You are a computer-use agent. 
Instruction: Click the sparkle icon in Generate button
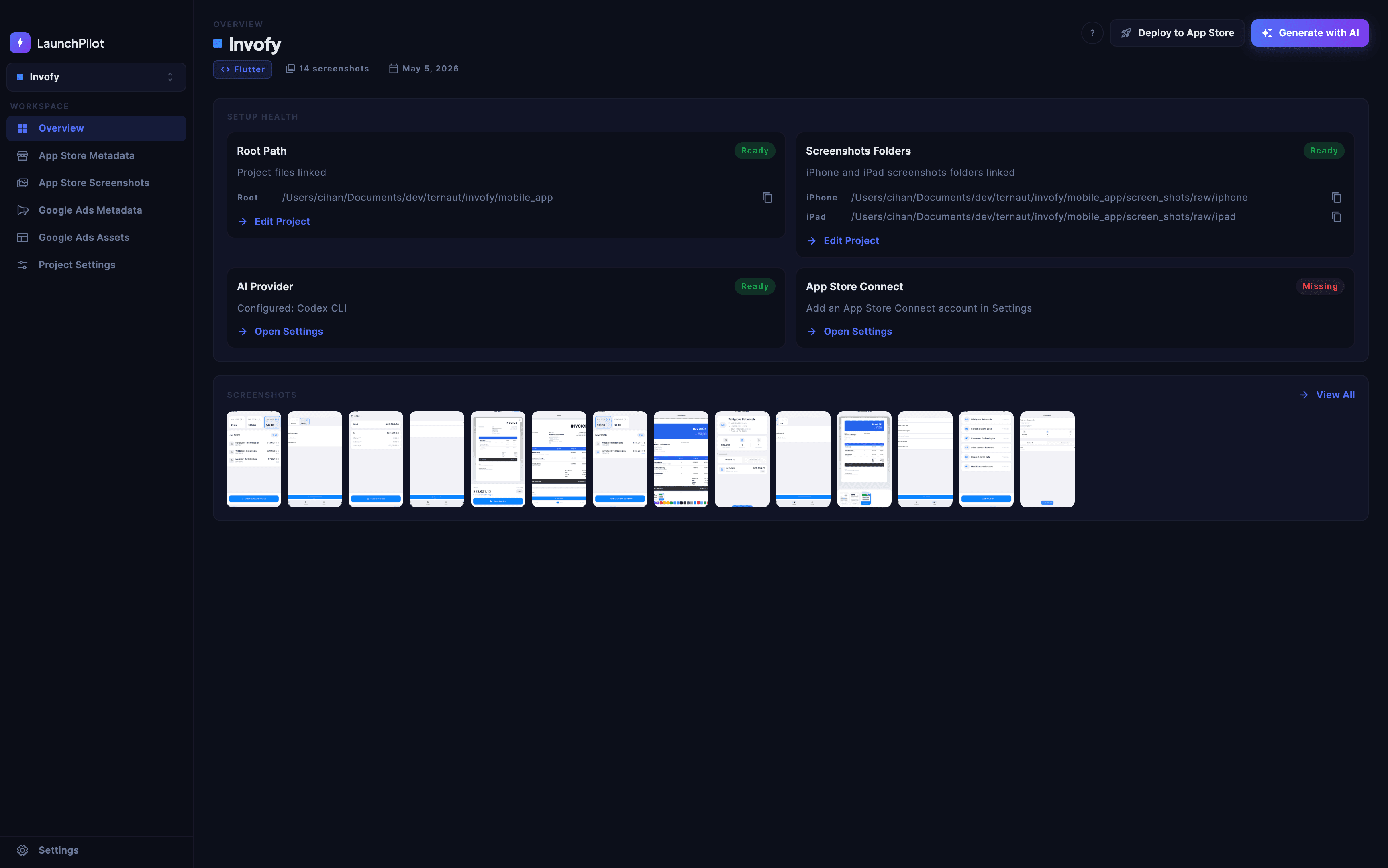1266,33
